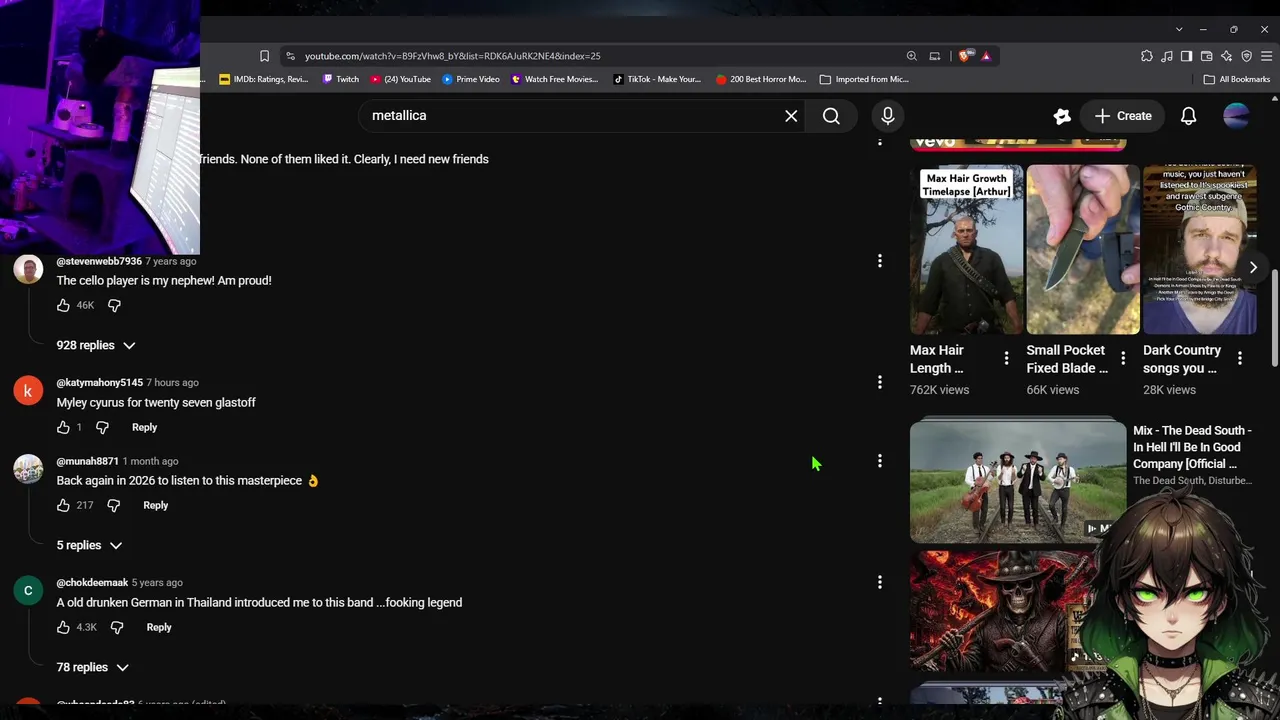The image size is (1280, 720).
Task: Open the (24) YouTube bookmark
Action: pyautogui.click(x=400, y=79)
